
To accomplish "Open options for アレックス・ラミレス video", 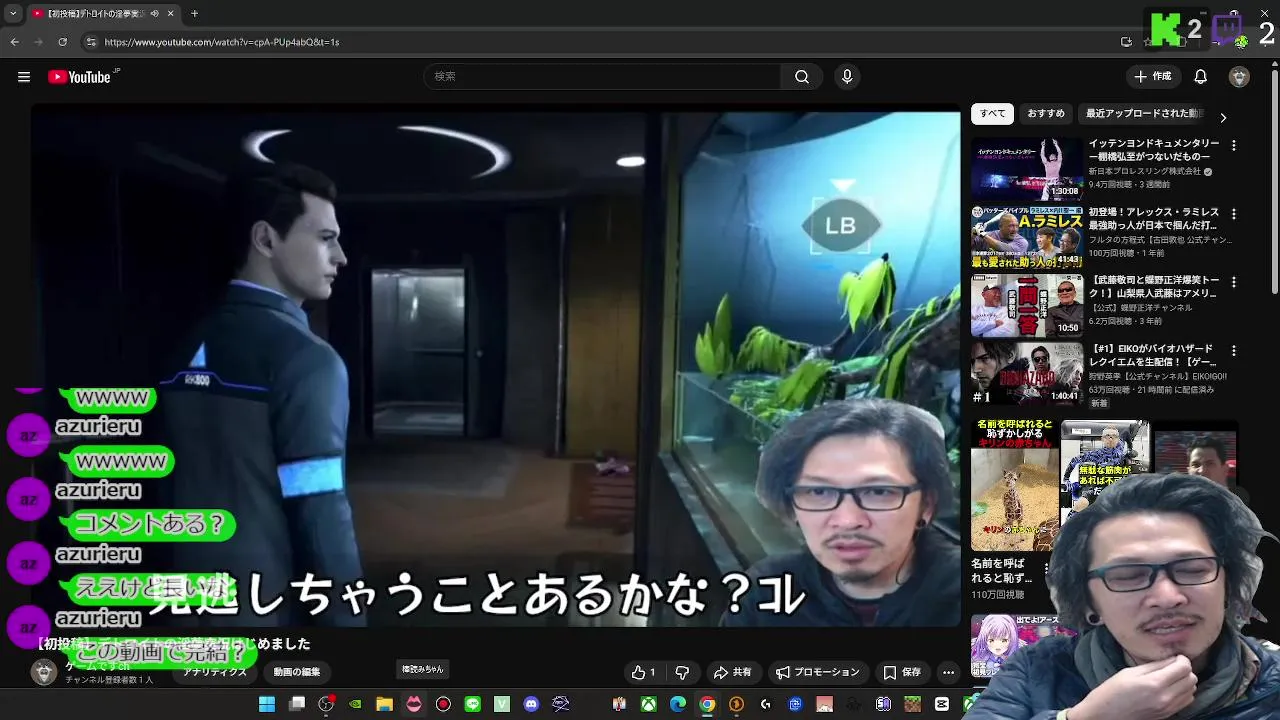I will point(1233,214).
